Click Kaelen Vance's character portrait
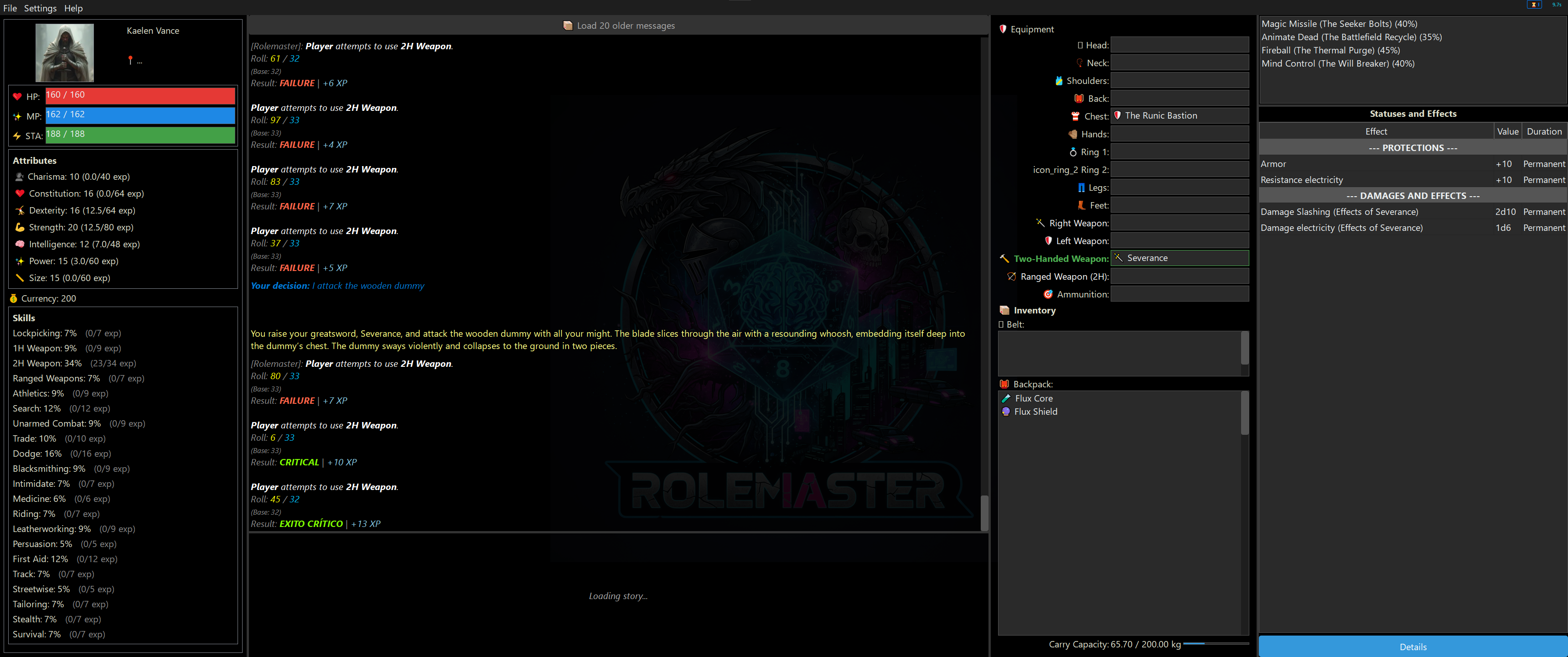Screen dimensions: 1568x657 click(x=65, y=52)
